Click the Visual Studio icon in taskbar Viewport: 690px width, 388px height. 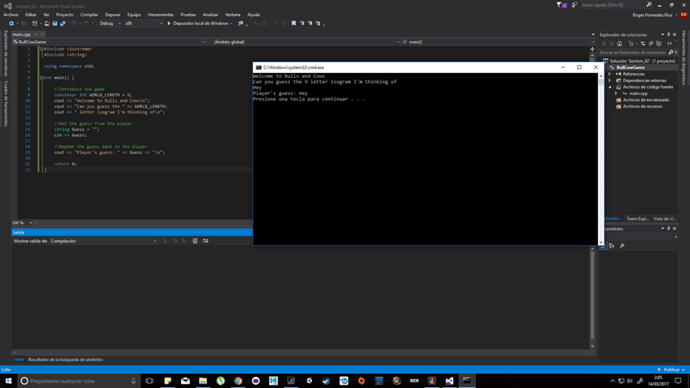coord(449,381)
